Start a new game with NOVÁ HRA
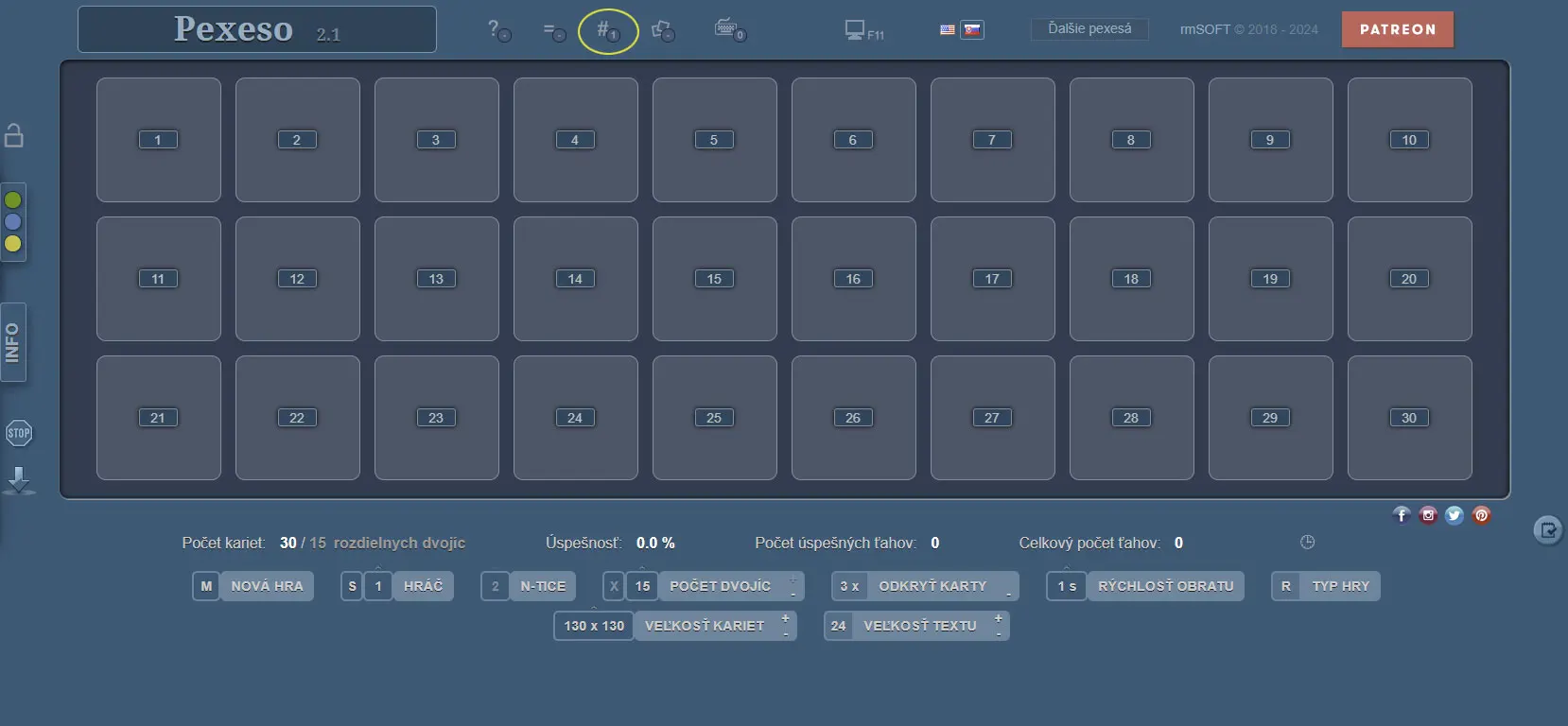Image resolution: width=1568 pixels, height=726 pixels. 267,586
